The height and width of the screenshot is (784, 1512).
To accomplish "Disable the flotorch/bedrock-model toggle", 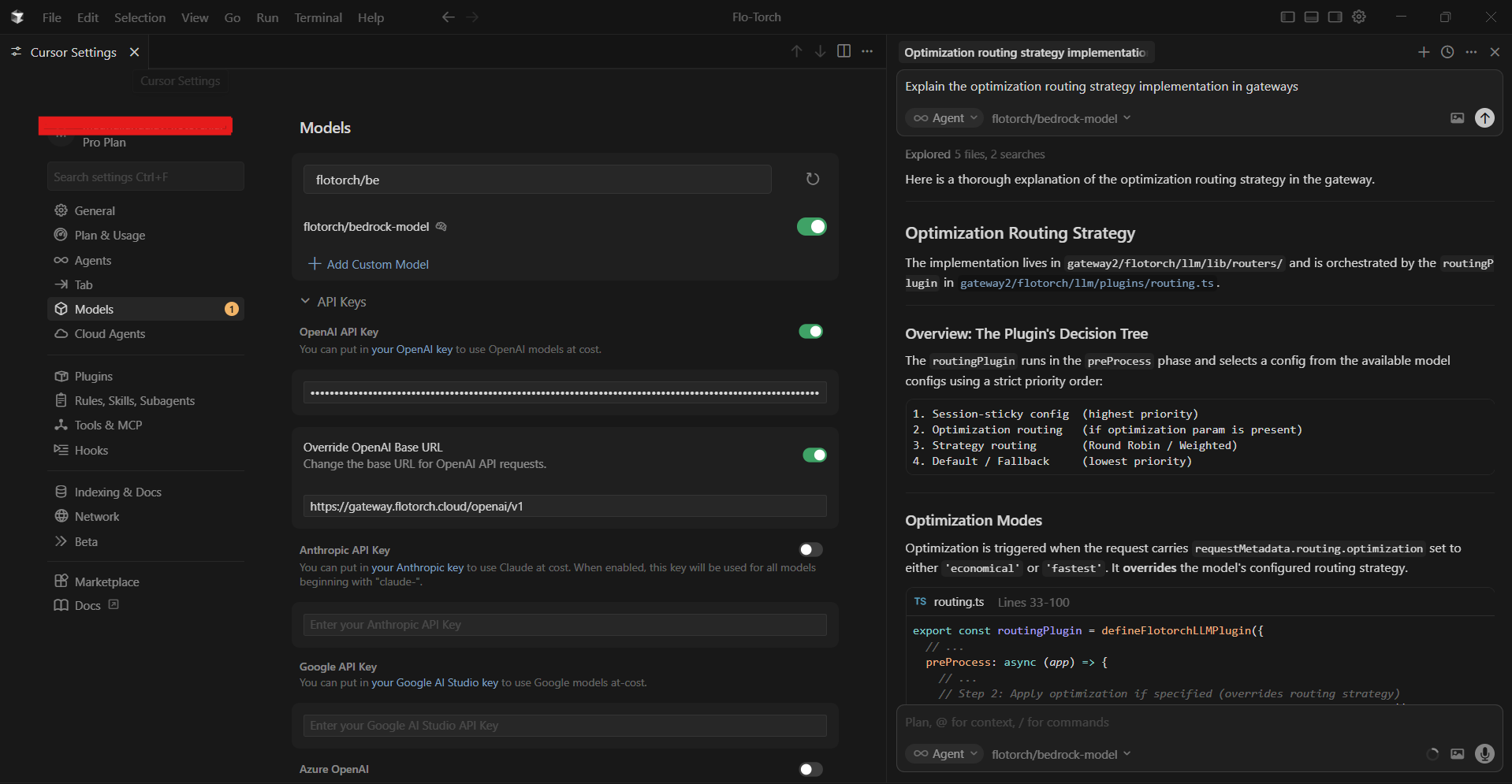I will point(811,226).
